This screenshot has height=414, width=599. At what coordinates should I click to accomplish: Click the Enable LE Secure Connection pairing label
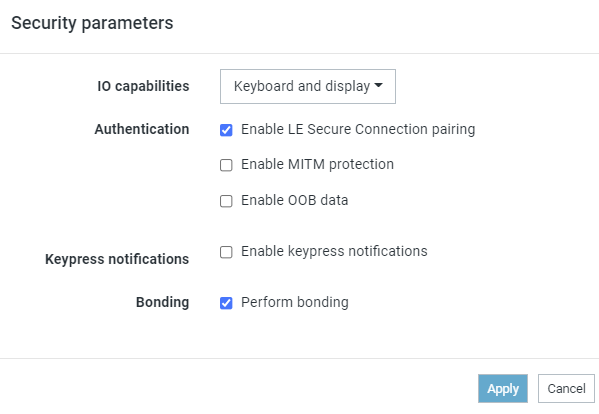(x=358, y=129)
